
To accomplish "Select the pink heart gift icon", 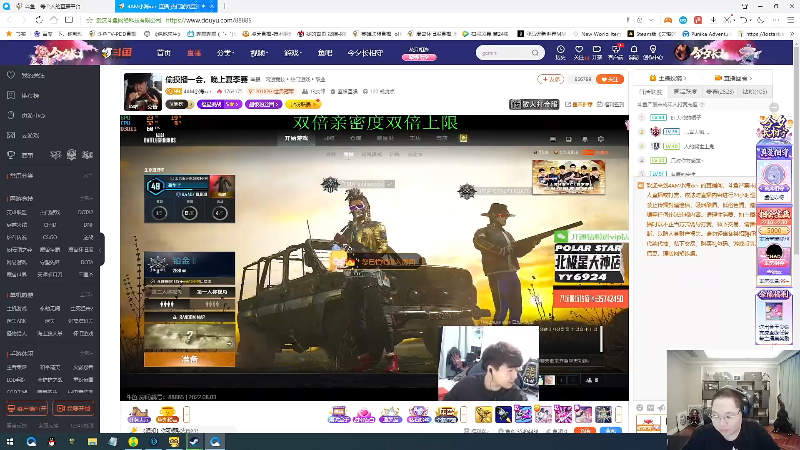I will coord(364,415).
